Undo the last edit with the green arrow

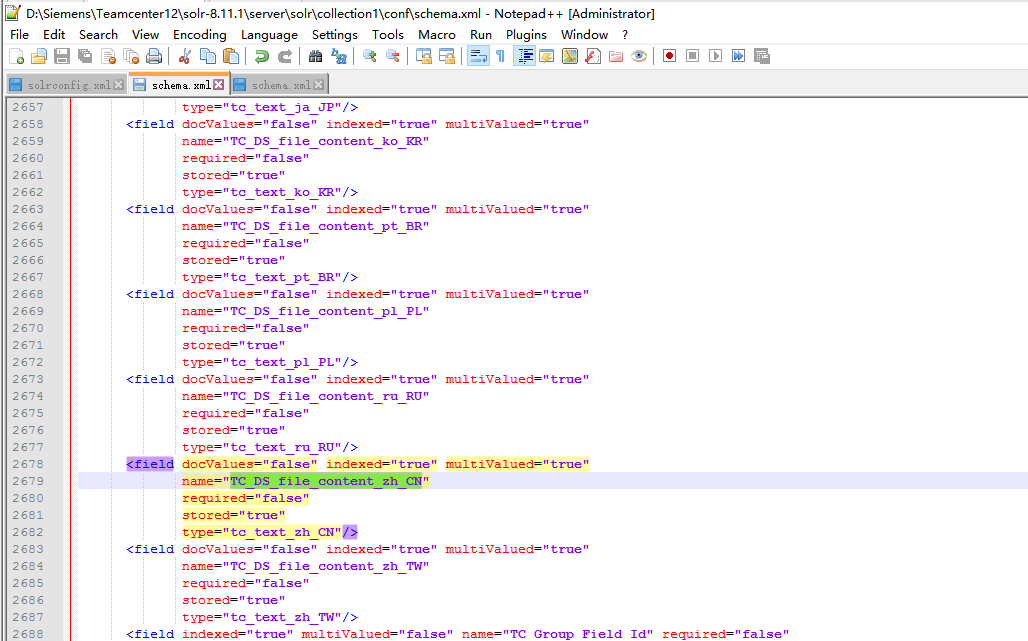pos(262,56)
